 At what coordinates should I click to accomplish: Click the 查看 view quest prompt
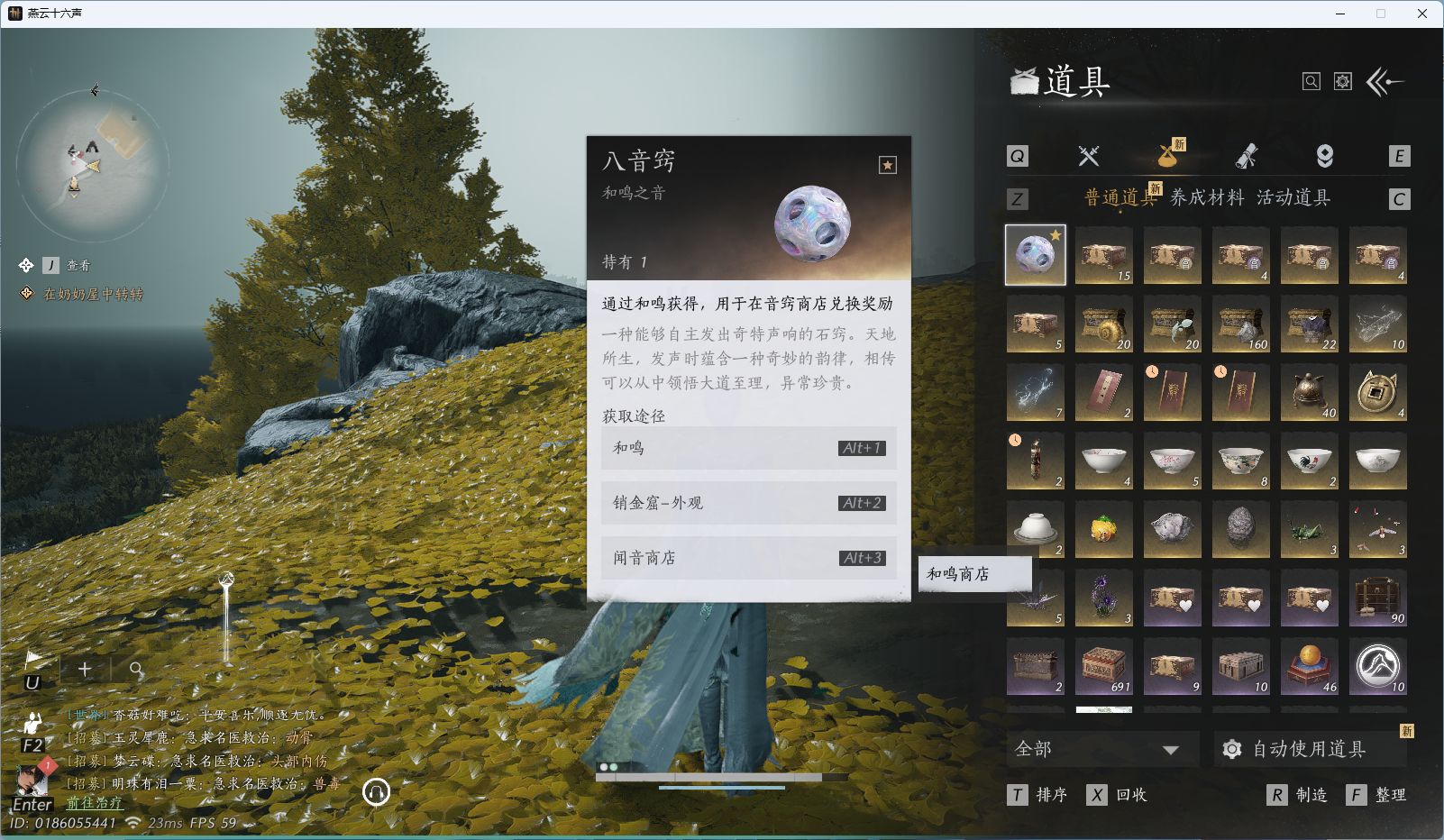66,265
